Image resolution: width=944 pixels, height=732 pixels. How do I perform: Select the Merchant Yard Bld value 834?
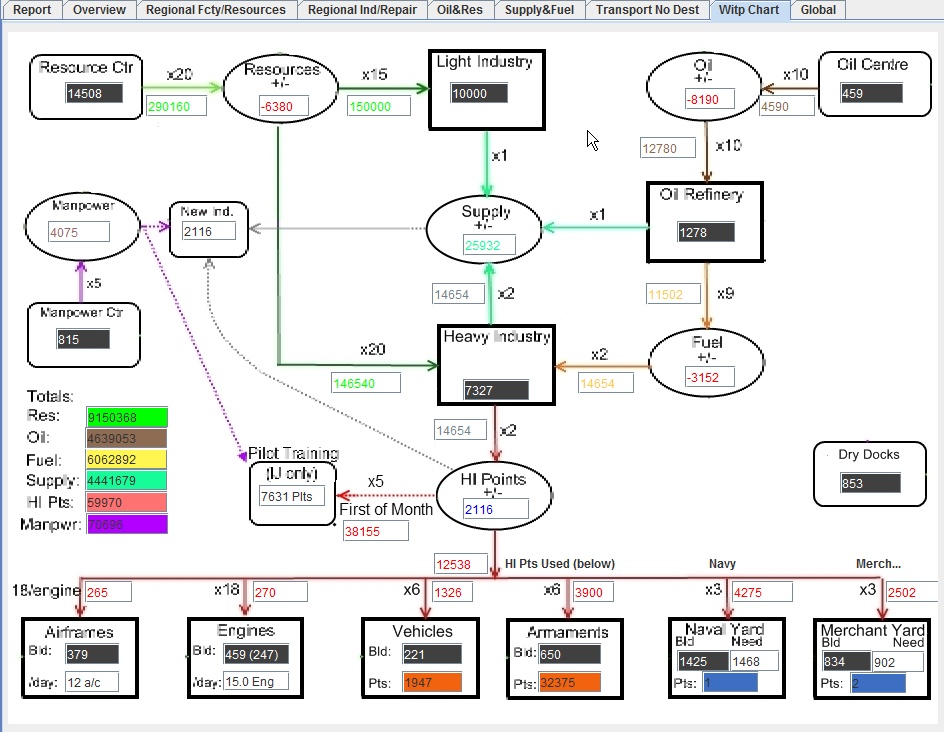pos(846,662)
